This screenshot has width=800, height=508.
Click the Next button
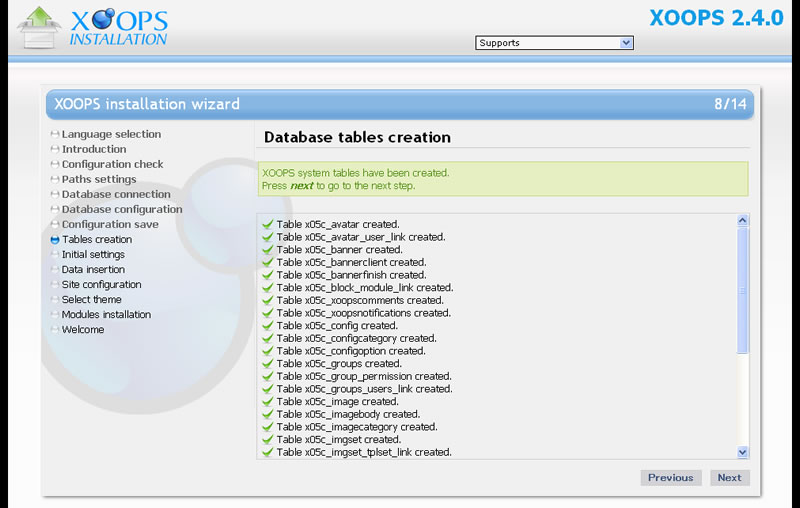click(x=730, y=478)
